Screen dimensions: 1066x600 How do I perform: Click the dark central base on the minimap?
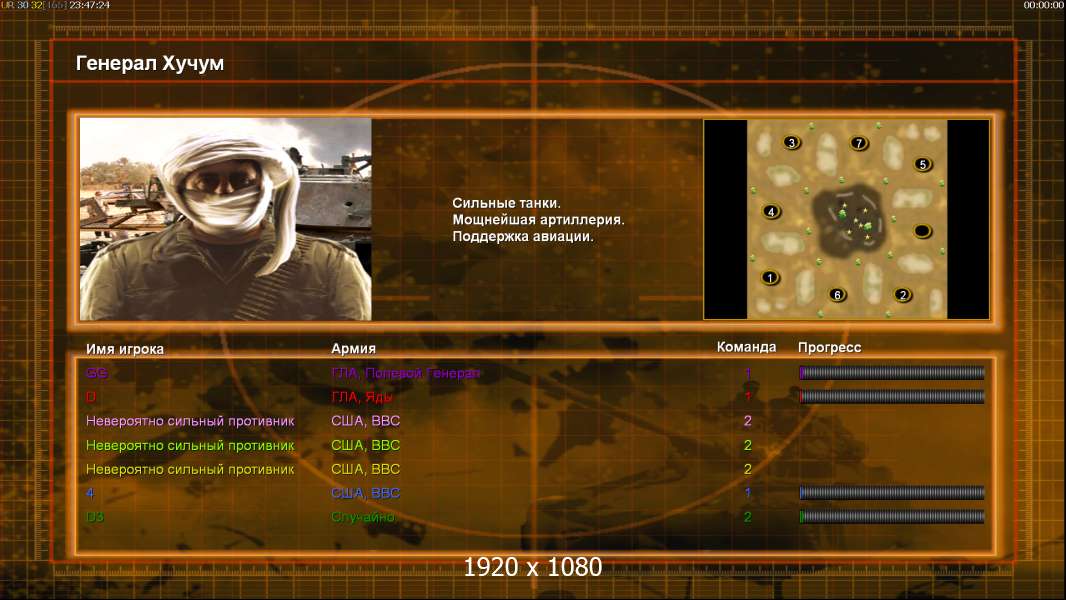click(x=849, y=220)
